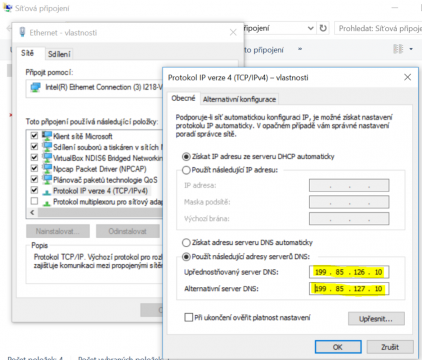Expand the address bar history dropdown
The width and height of the screenshot is (422, 360).
click(310, 28)
